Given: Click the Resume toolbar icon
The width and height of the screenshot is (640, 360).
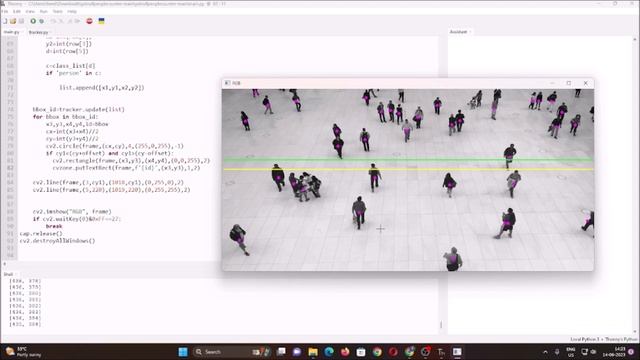Looking at the screenshot, I should click(x=78, y=21).
